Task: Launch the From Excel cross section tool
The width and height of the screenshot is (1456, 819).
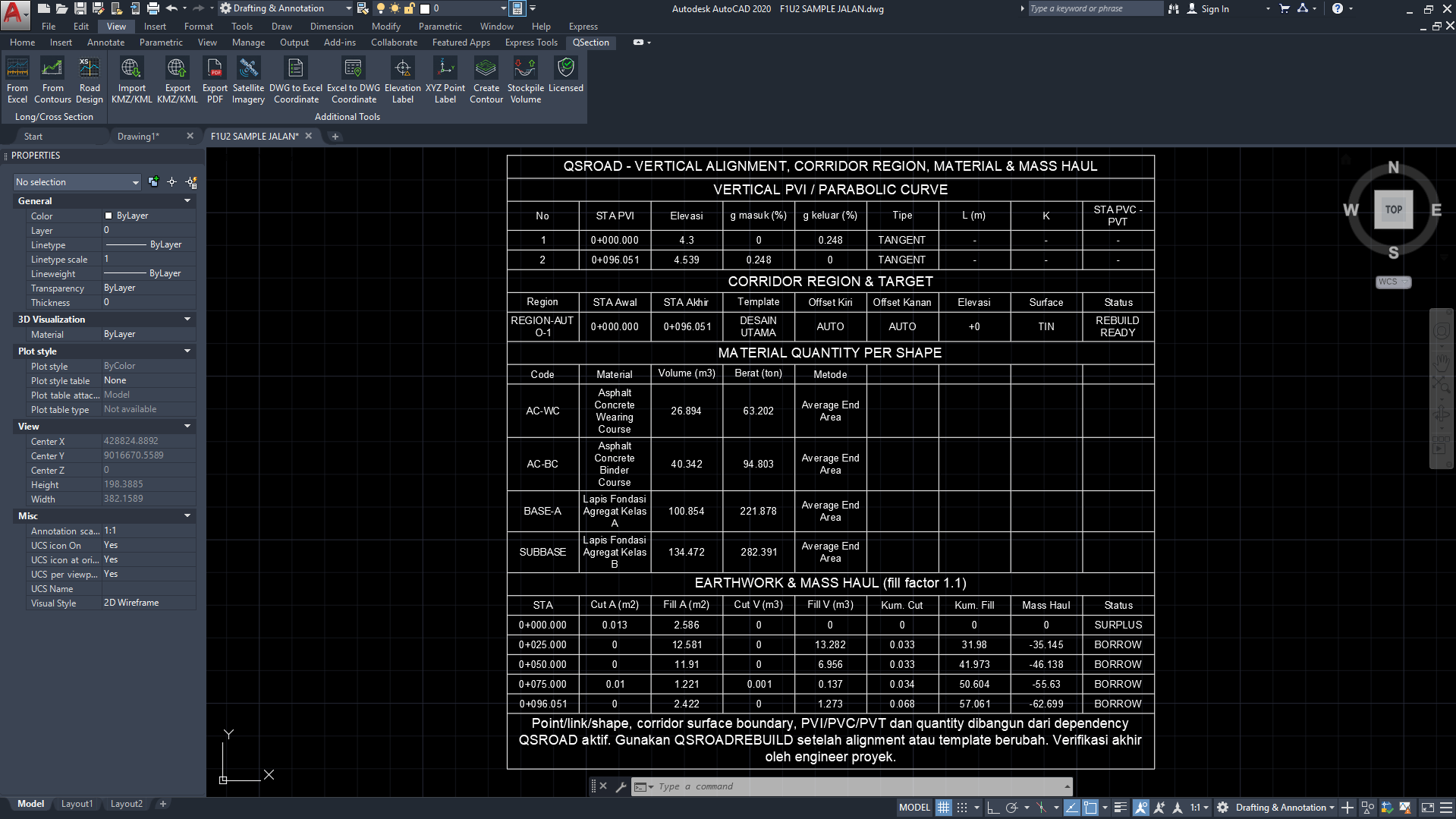Action: [x=17, y=80]
